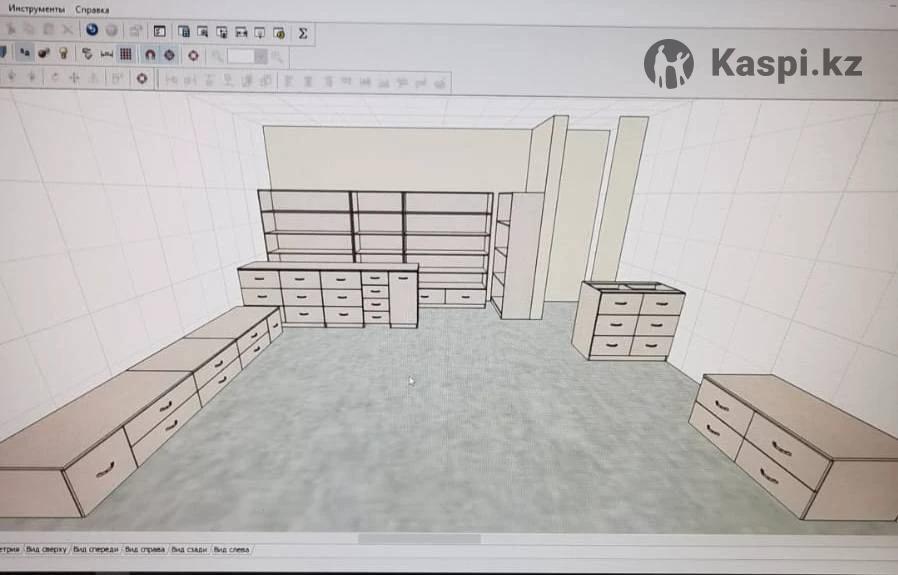Toggle the diamond snap icon beside magnet
Viewport: 898px width, 575px height.
tap(169, 55)
